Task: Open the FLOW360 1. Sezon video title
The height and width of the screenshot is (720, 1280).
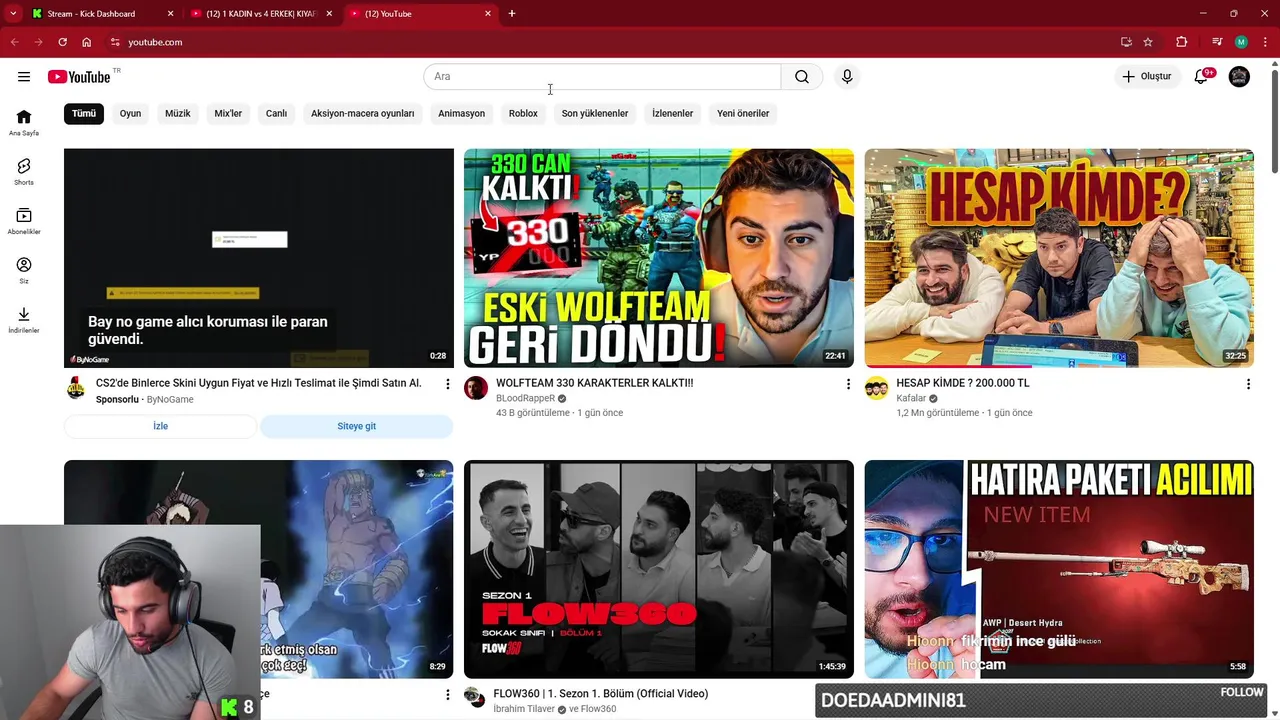Action: [x=600, y=694]
